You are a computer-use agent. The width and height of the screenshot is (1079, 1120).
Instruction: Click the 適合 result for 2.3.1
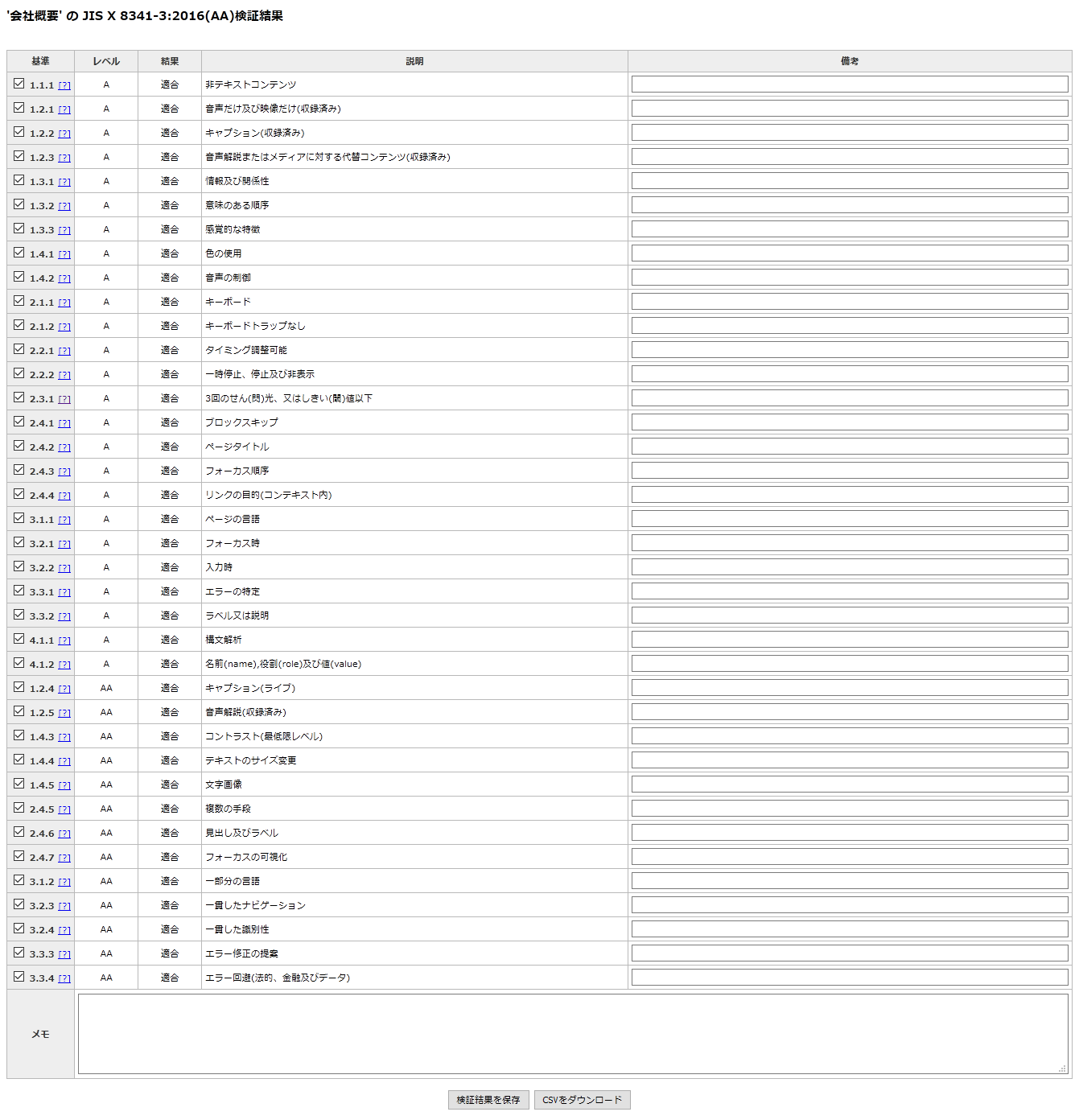pyautogui.click(x=170, y=398)
